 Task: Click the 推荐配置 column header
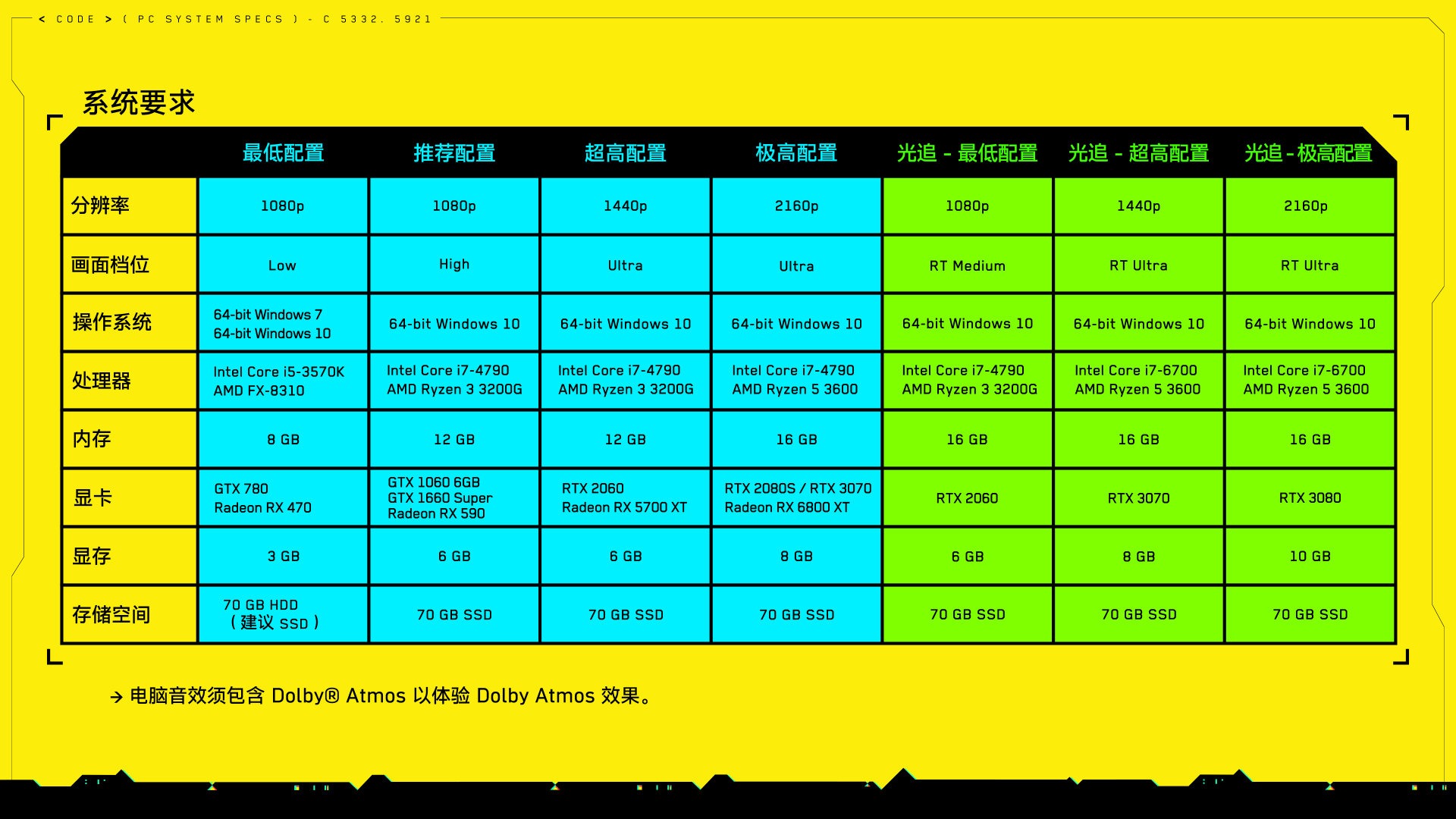[x=455, y=153]
